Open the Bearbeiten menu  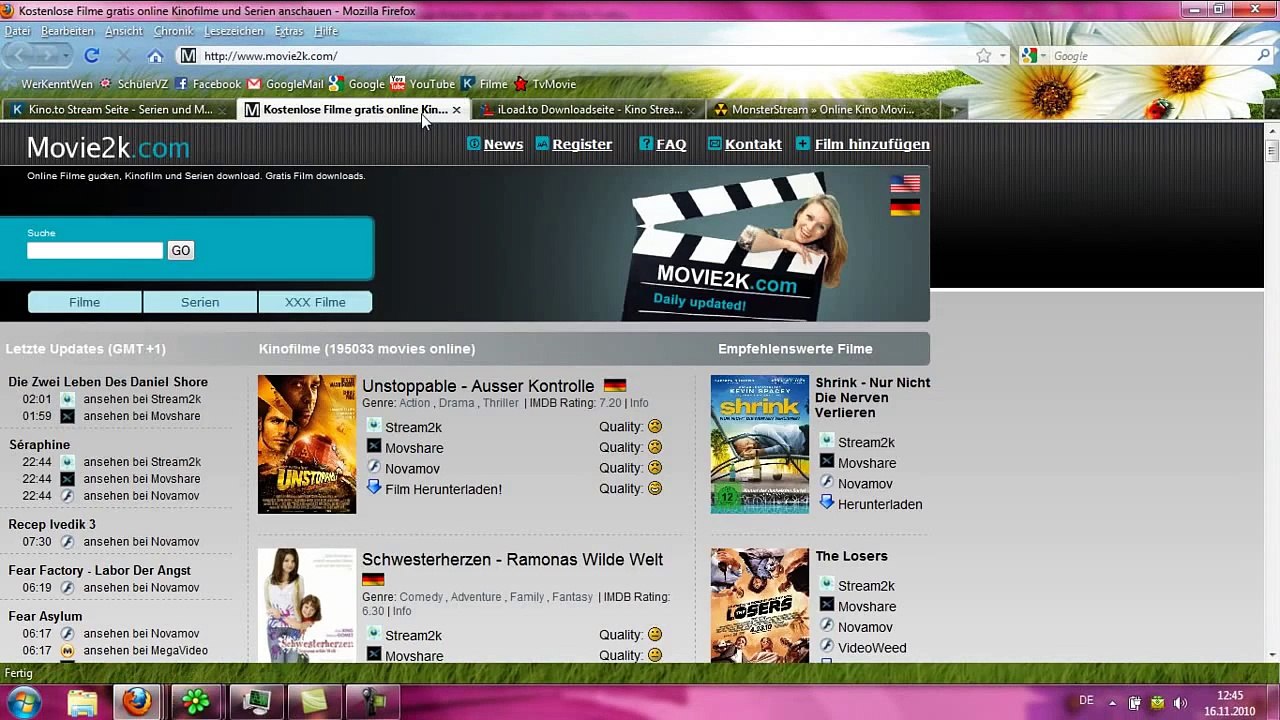[67, 31]
